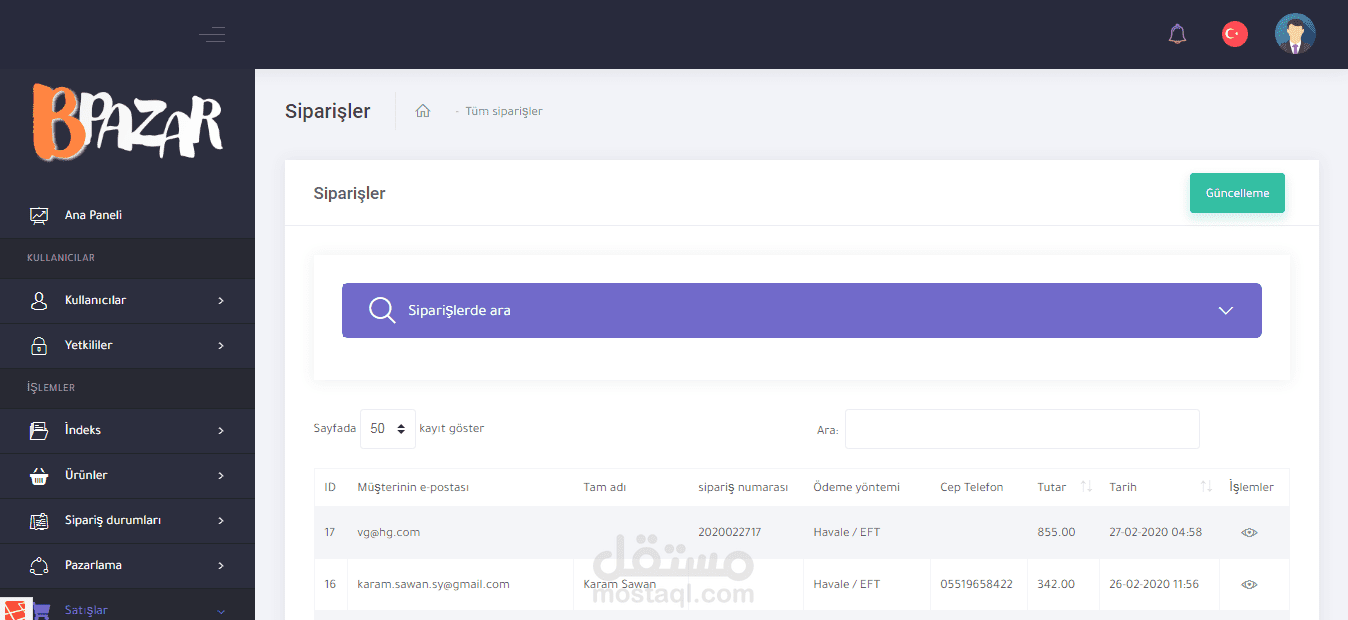Open İndeks menu item
Viewport: 1348px width, 620px height.
click(127, 430)
